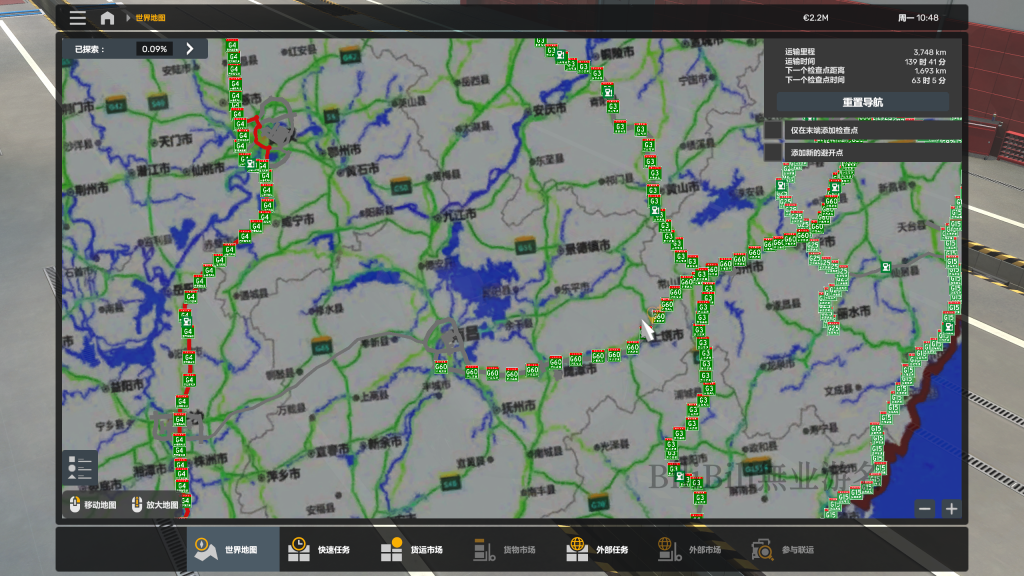Enable 仅在末端添加检查点 checkbox

pos(773,130)
